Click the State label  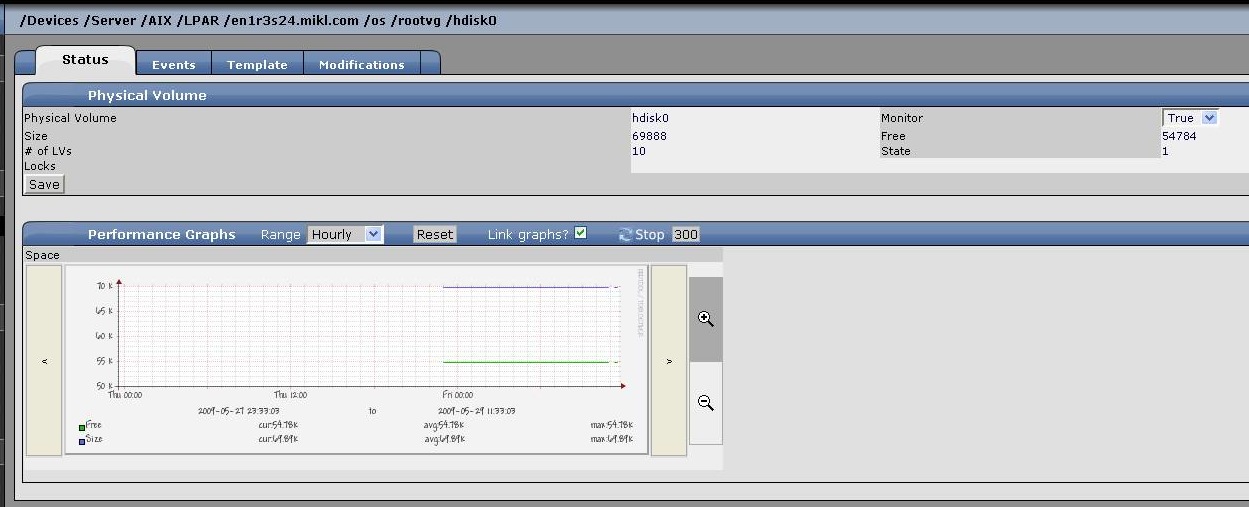(896, 151)
